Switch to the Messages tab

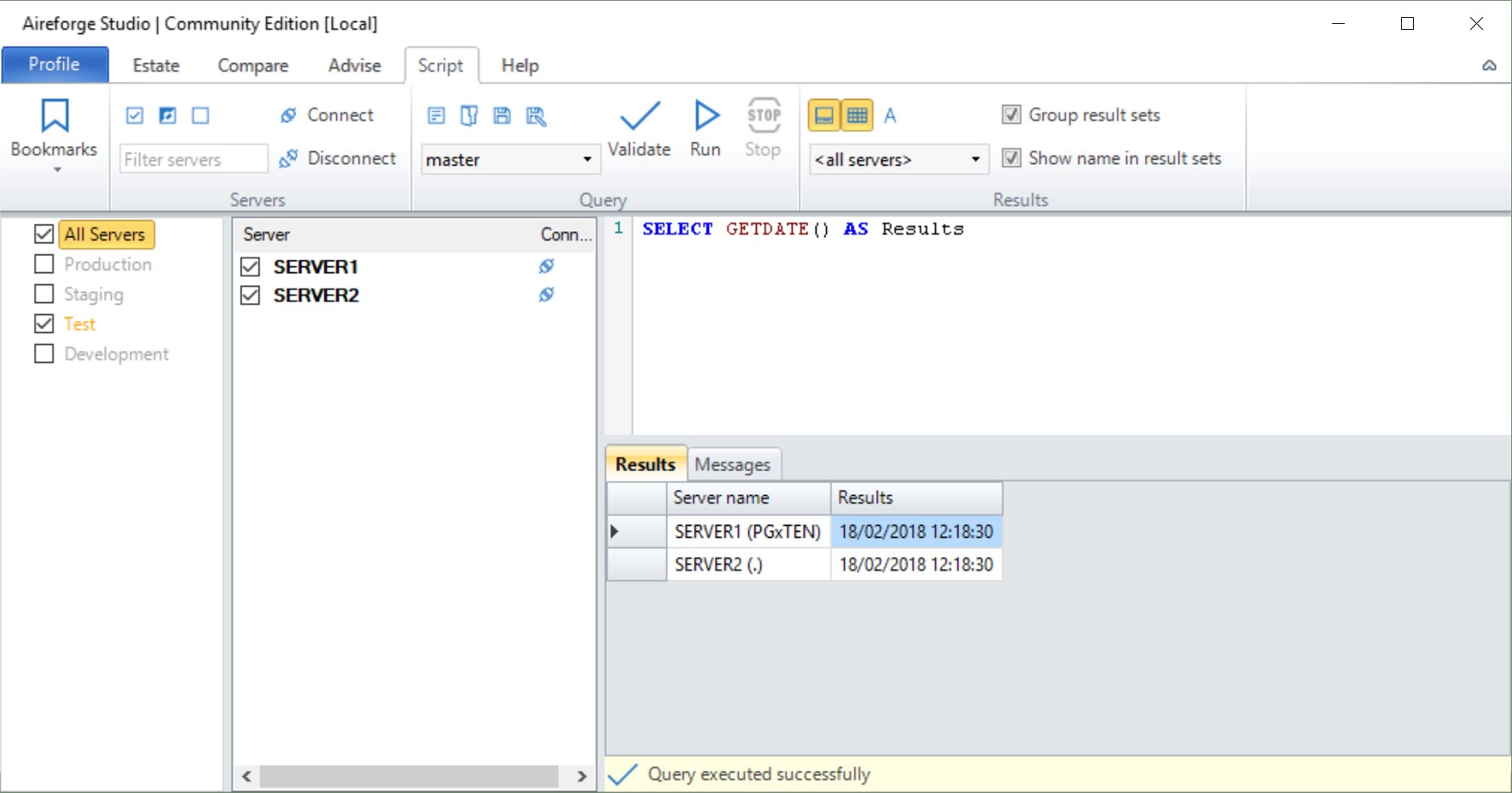point(732,464)
